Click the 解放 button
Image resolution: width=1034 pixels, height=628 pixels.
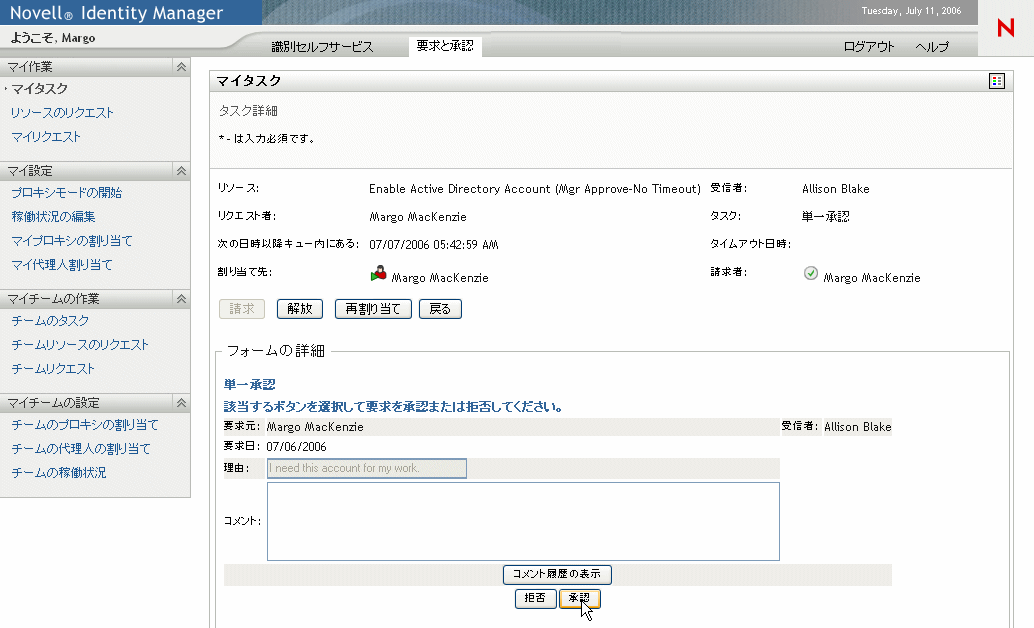click(x=300, y=309)
